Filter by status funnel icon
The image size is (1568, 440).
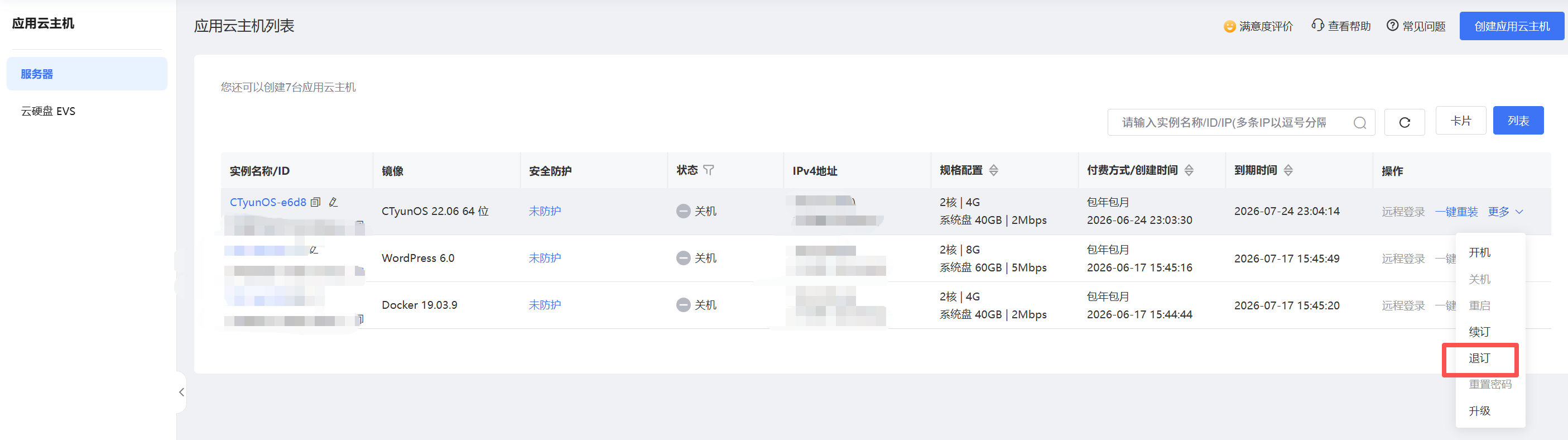pyautogui.click(x=709, y=170)
